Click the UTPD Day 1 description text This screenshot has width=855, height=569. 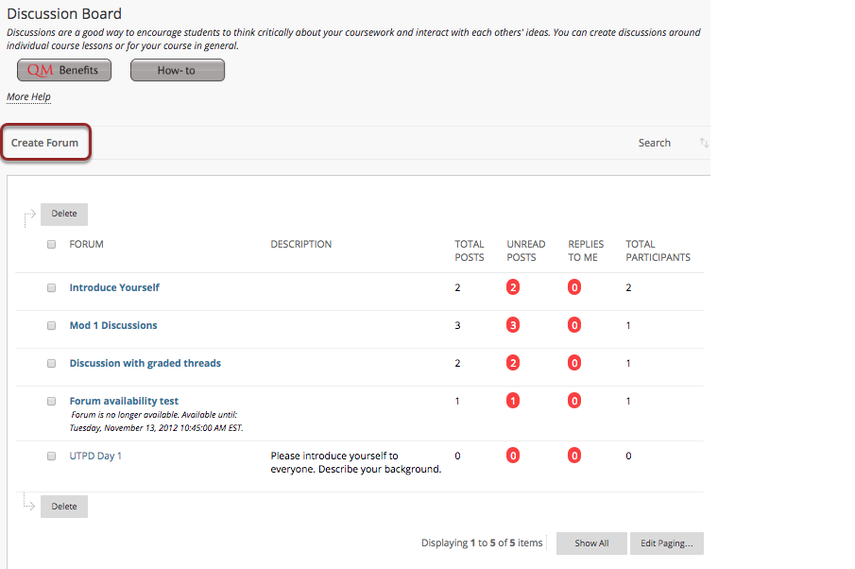coord(356,463)
